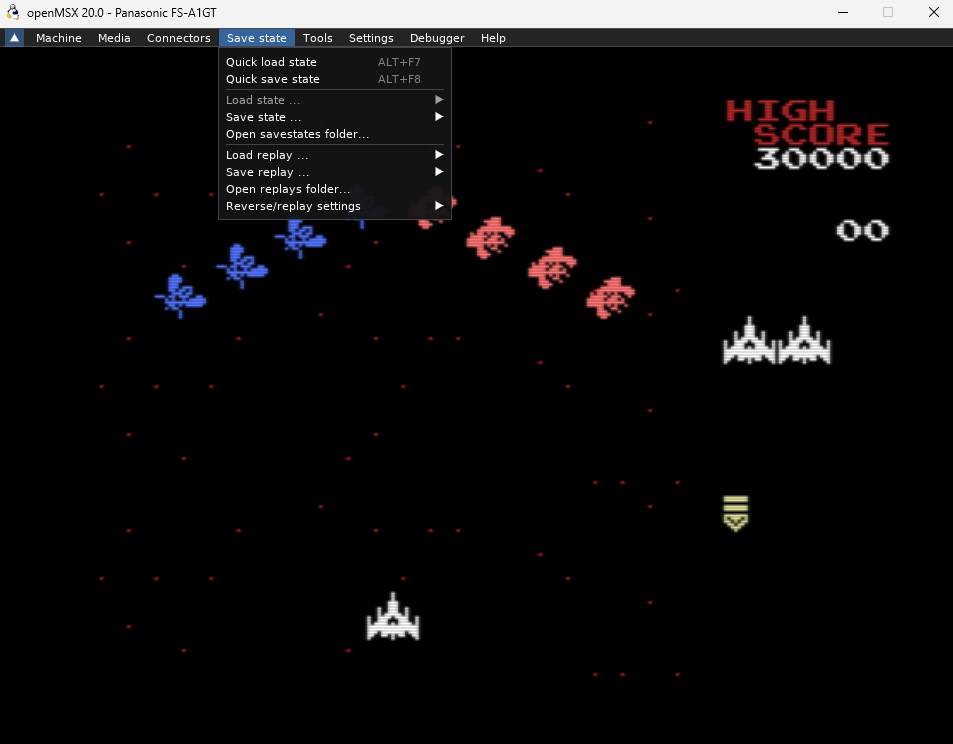The height and width of the screenshot is (744, 953).
Task: Open the Settings menu
Action: 371,38
